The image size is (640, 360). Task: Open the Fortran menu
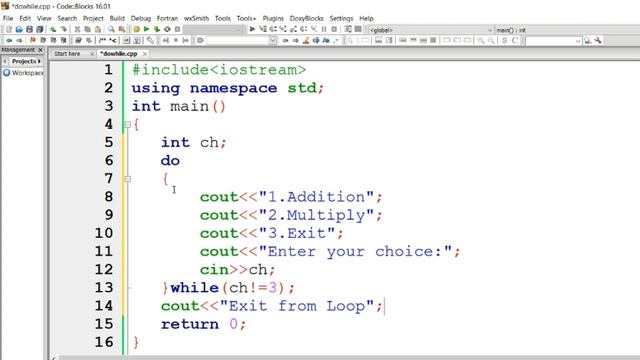point(167,18)
